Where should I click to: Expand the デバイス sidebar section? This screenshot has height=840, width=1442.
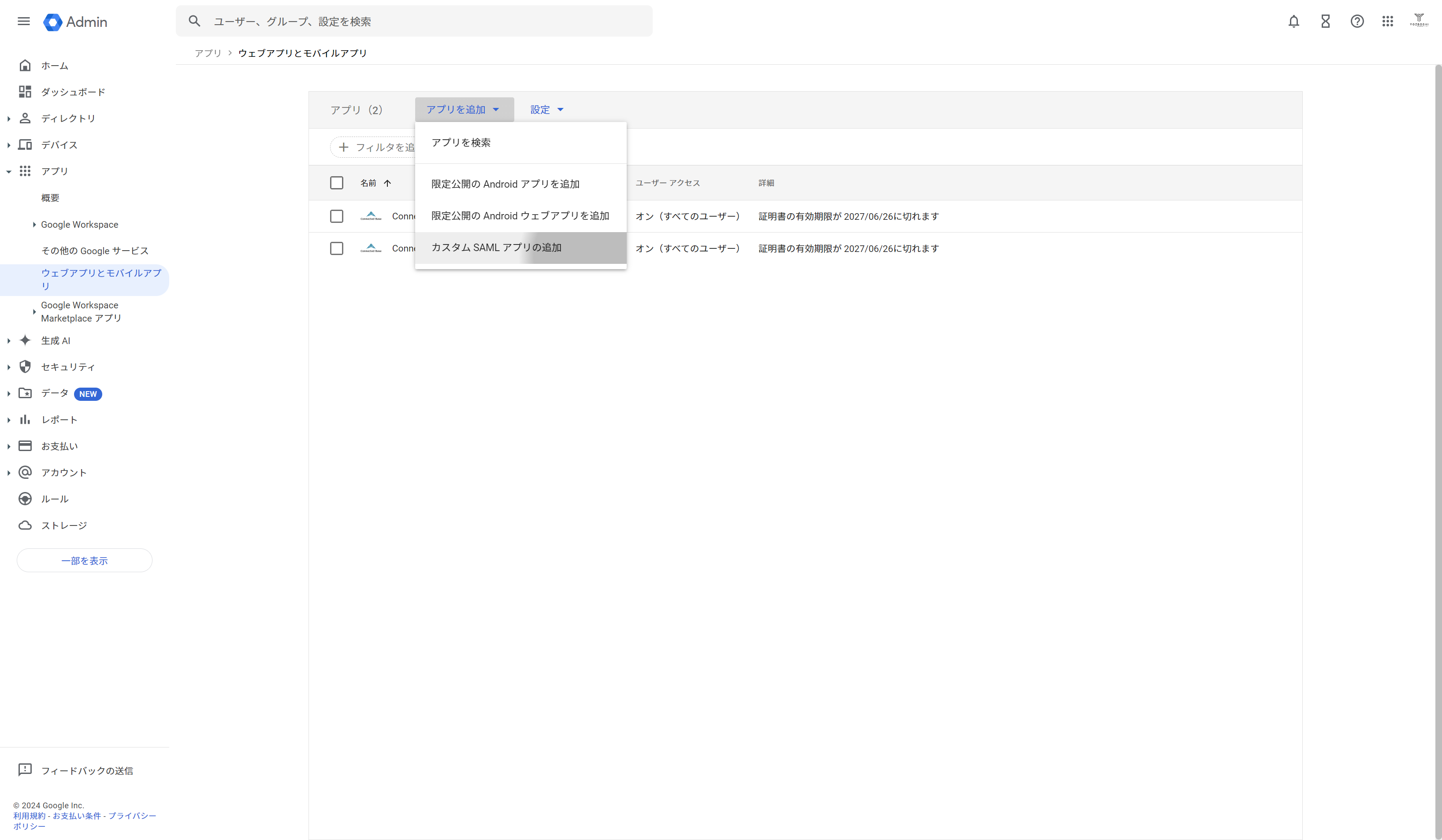(x=8, y=144)
